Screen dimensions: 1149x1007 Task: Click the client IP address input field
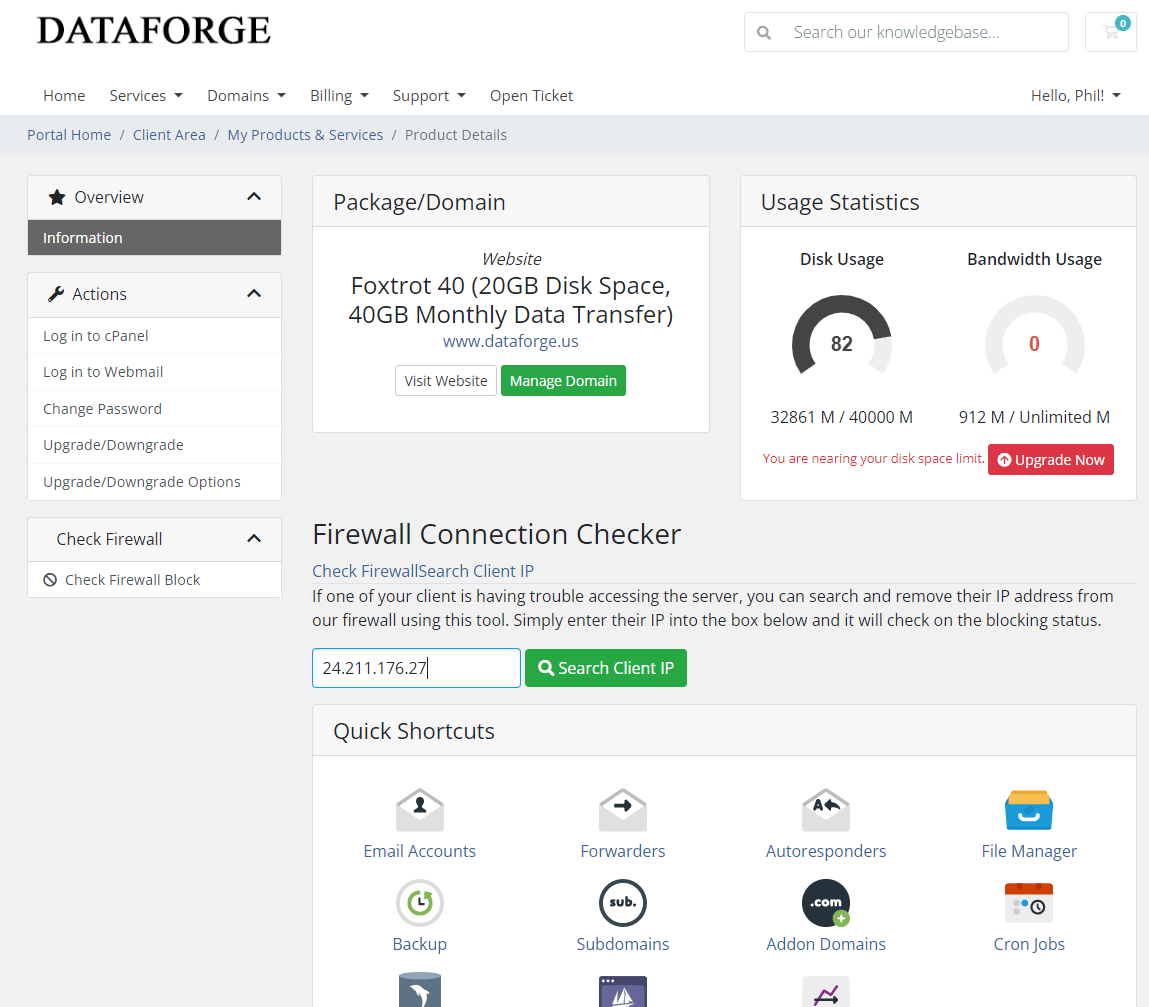[x=416, y=668]
